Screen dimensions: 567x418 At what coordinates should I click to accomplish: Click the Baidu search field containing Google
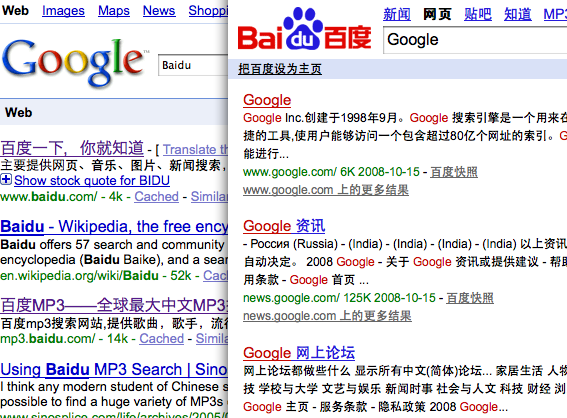tap(475, 40)
